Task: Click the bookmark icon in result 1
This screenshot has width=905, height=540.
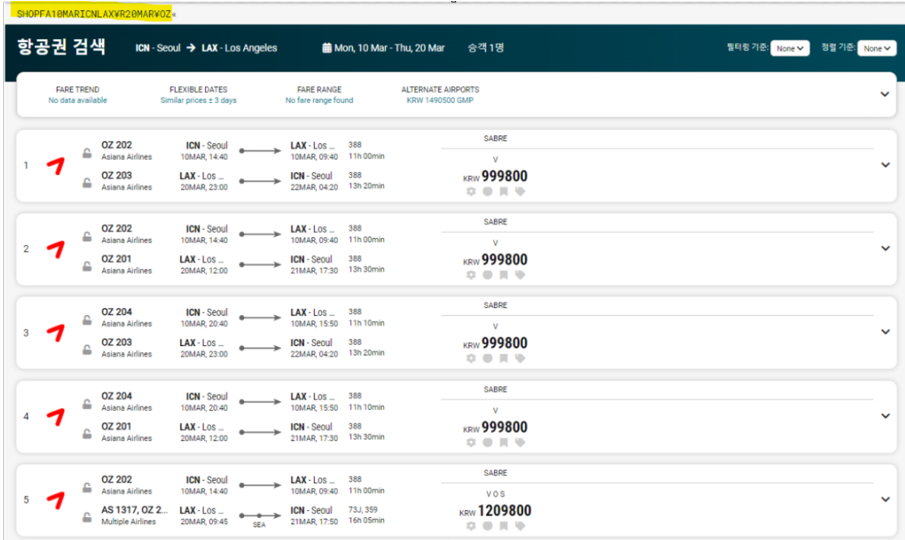Action: 504,192
